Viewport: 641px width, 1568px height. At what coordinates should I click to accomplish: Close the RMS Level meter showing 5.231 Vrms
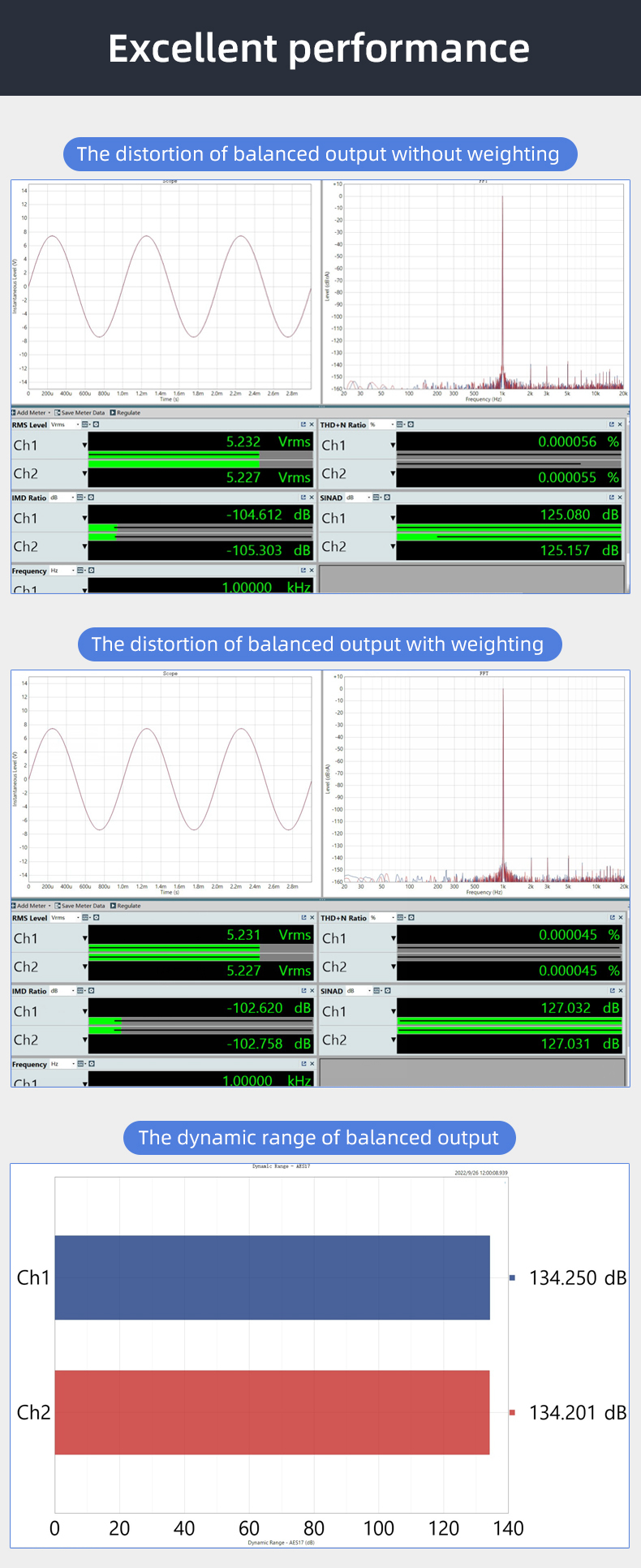coord(312,918)
